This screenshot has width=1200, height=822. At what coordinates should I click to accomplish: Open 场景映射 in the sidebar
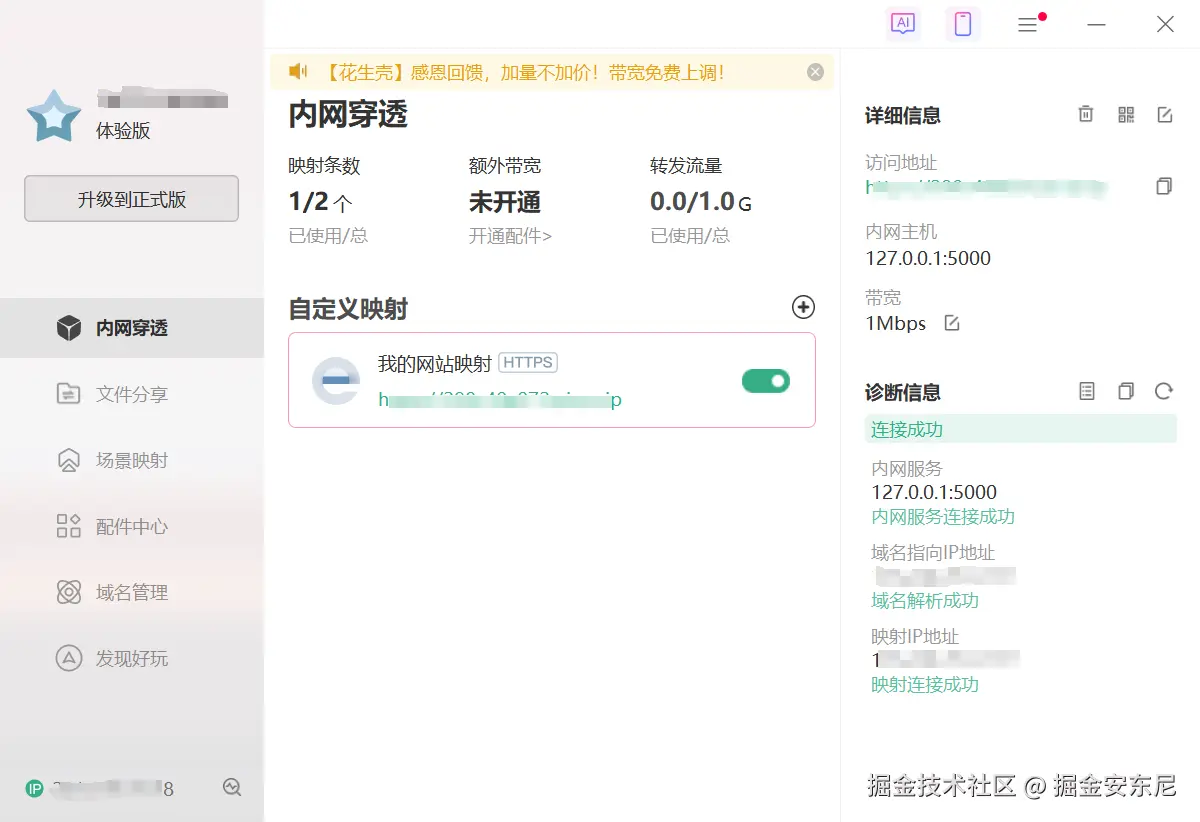(x=132, y=460)
